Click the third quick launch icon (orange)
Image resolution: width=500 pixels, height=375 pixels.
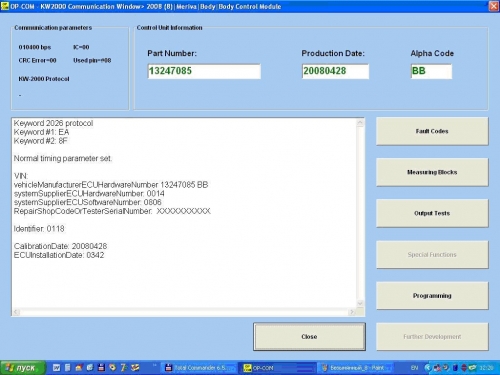click(79, 368)
